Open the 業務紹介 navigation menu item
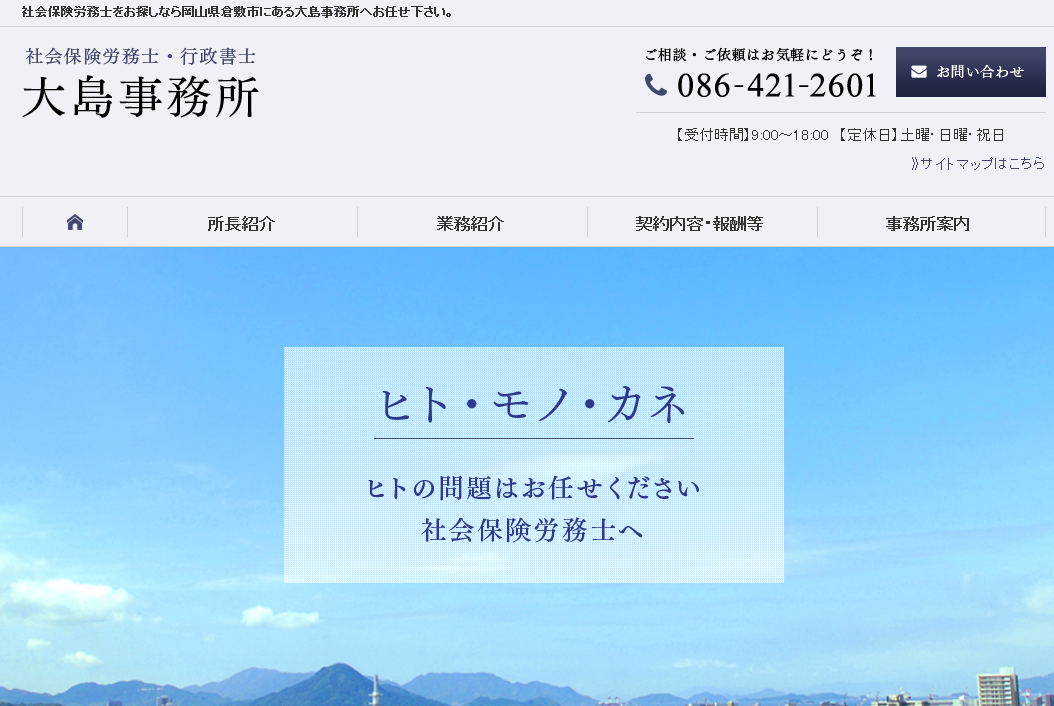1054x706 pixels. click(x=471, y=224)
